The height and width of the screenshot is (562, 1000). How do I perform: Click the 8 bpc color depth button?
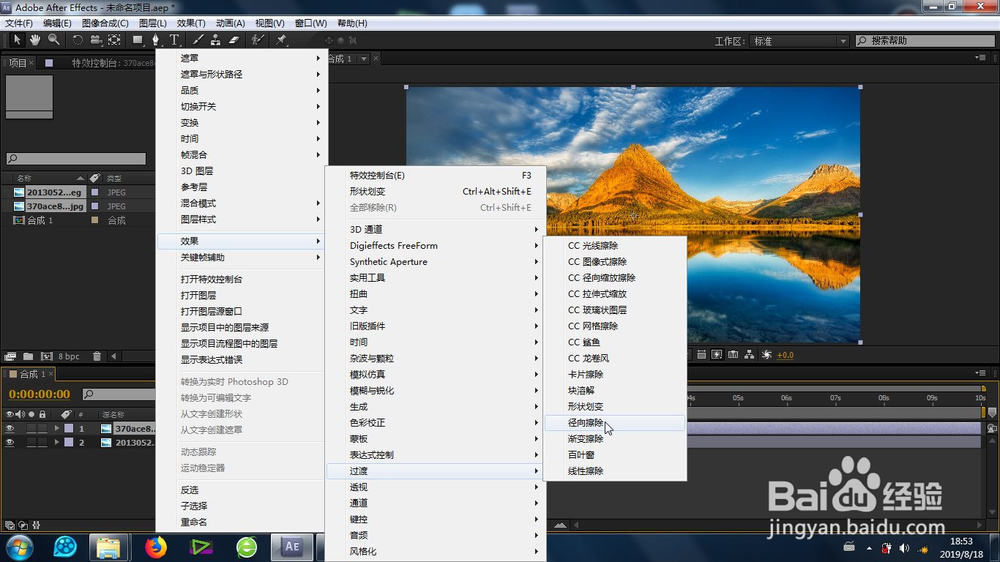[69, 356]
